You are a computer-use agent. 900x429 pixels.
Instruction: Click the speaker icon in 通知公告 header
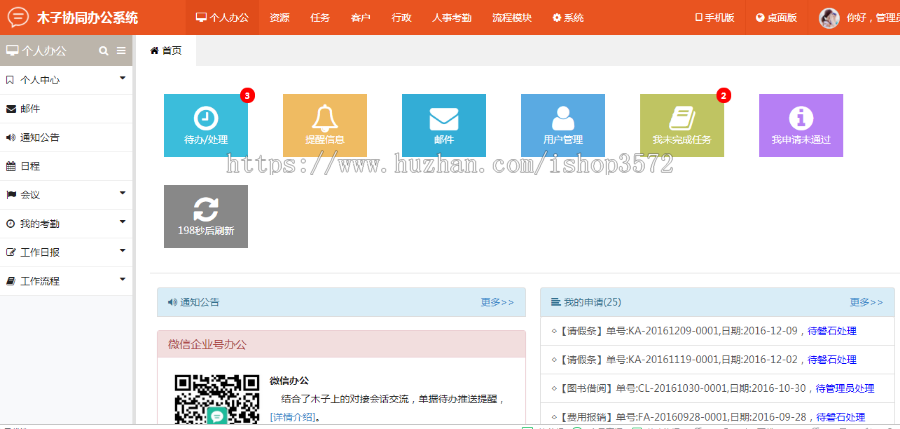[x=172, y=302]
